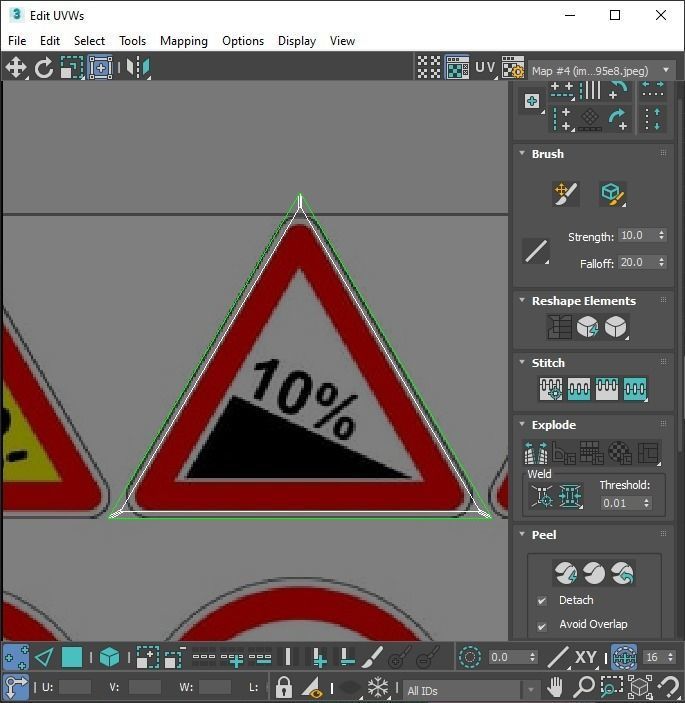Click Stitch to Average icon

pyautogui.click(x=579, y=388)
